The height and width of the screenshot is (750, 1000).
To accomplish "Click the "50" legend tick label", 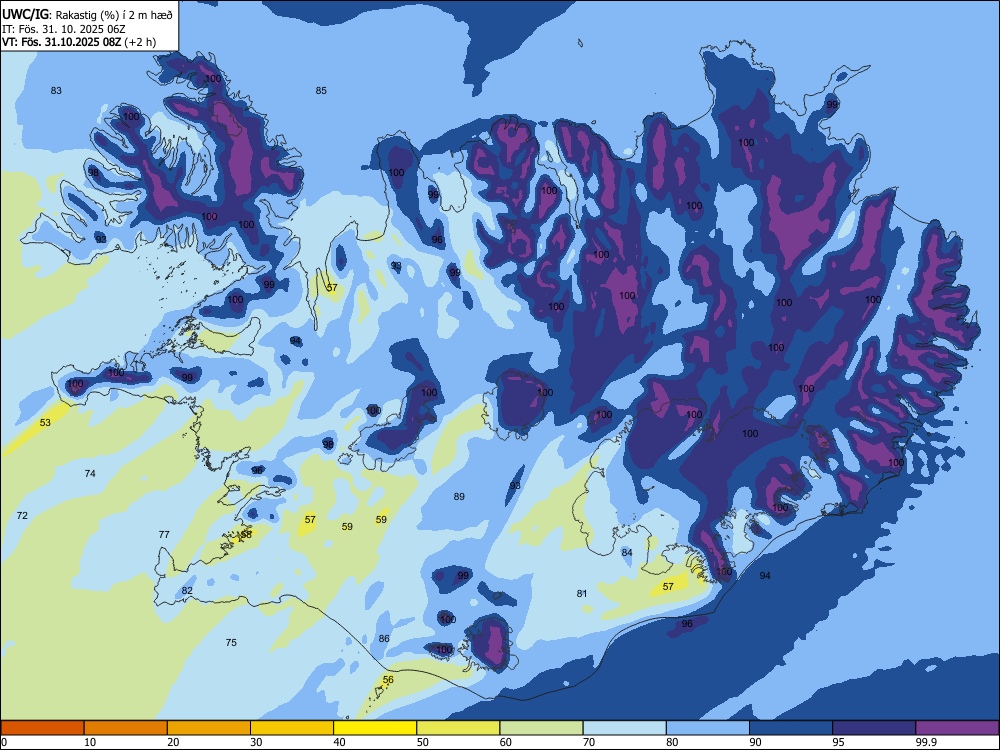I will pyautogui.click(x=423, y=742).
